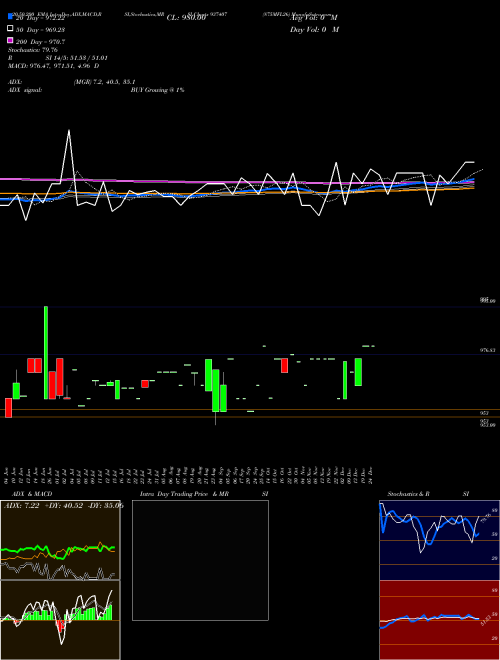The width and height of the screenshot is (500, 660).
Task: Click the 'MACD: 976.47, 971.51, 4.96 D' line
Action: point(53,66)
